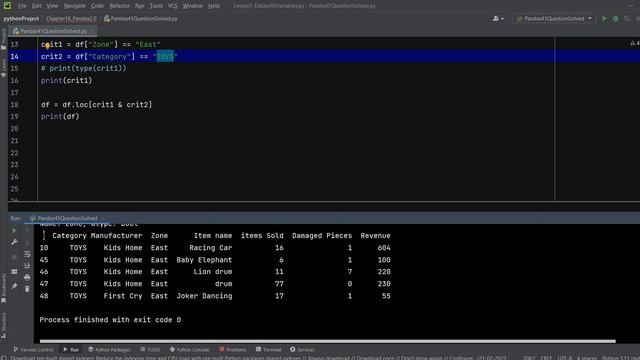Click the green Run button in the top toolbar

coord(604,19)
